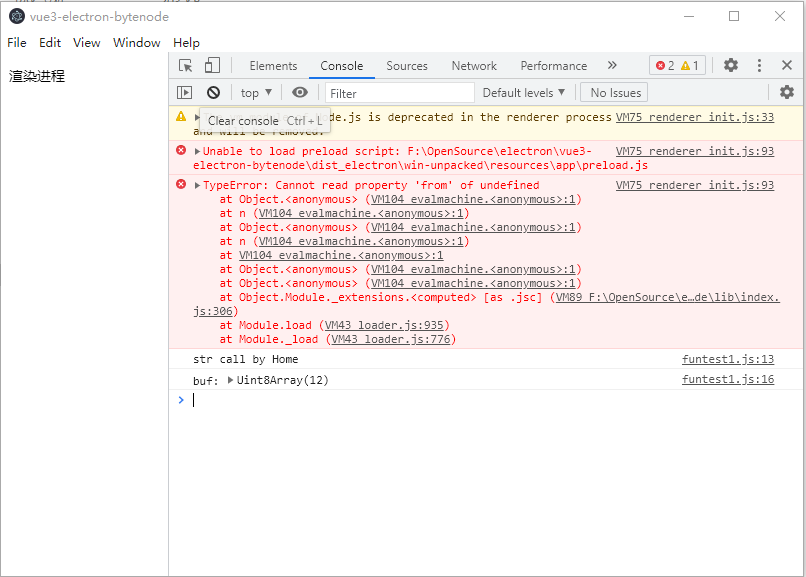Open DevTools settings via the gear icon
Screen dimensions: 806x577
[x=730, y=65]
